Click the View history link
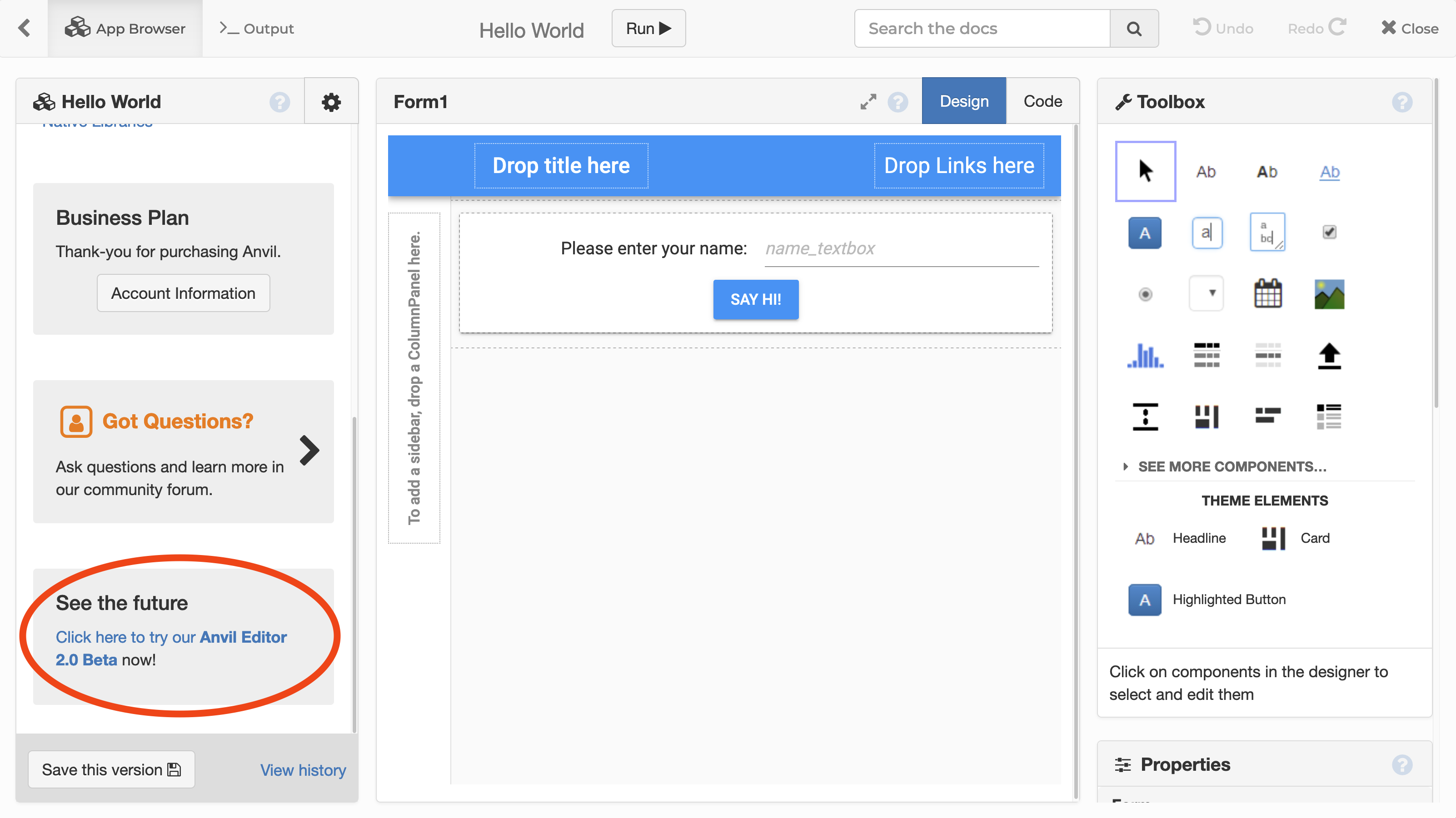The height and width of the screenshot is (818, 1456). point(303,769)
